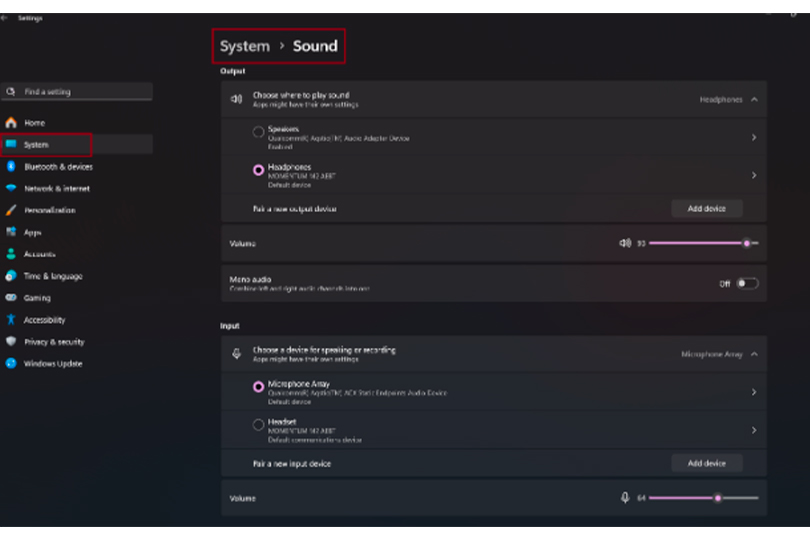The width and height of the screenshot is (810, 540).
Task: Open Accessibility settings from sidebar
Action: (44, 320)
